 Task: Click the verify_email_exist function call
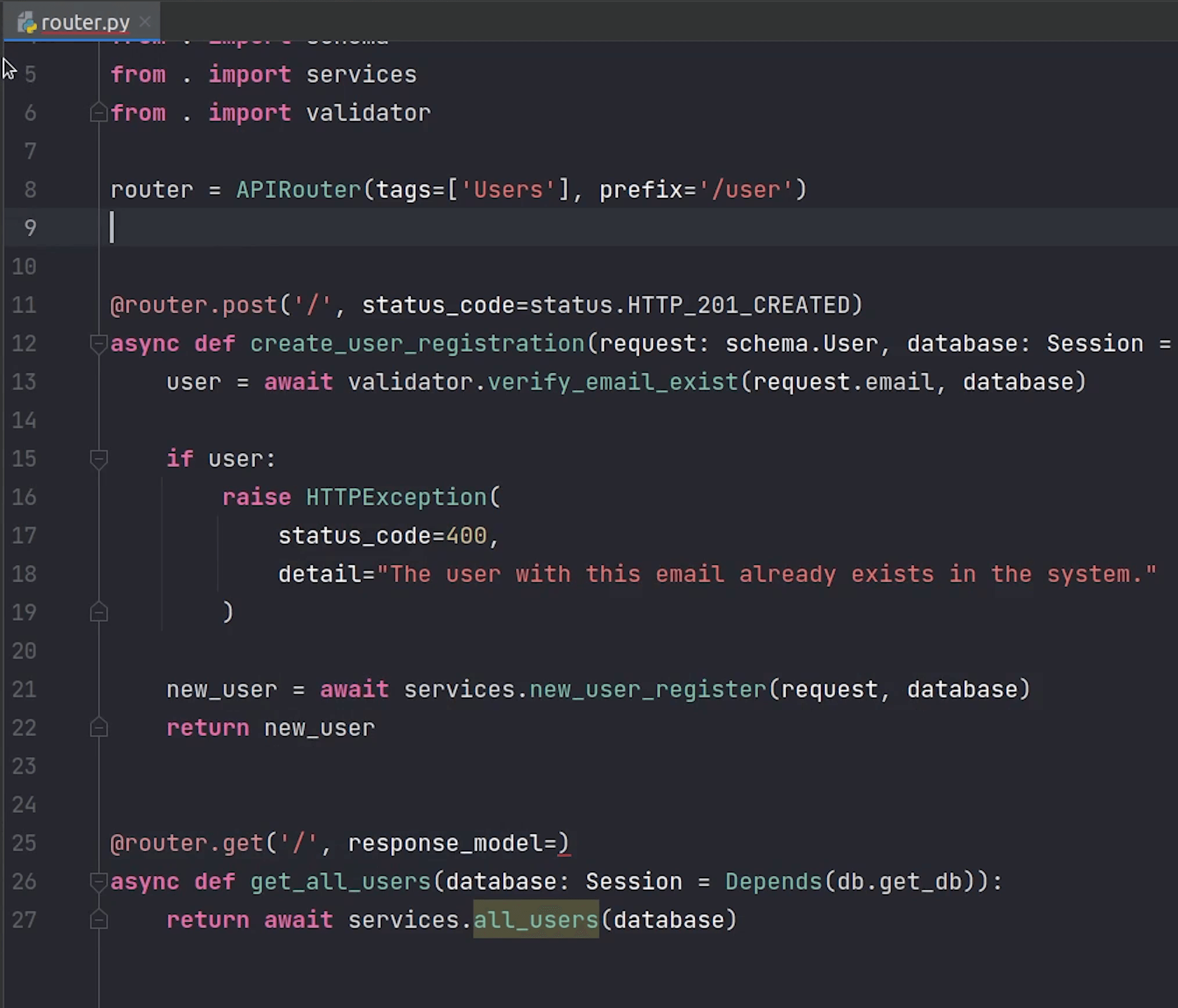click(613, 383)
